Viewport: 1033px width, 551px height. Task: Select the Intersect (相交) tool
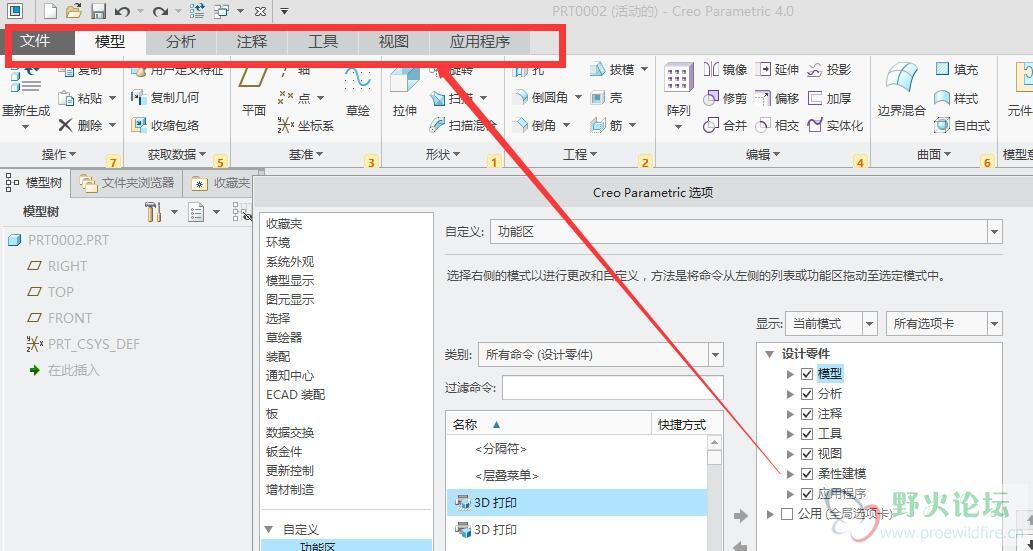click(777, 125)
